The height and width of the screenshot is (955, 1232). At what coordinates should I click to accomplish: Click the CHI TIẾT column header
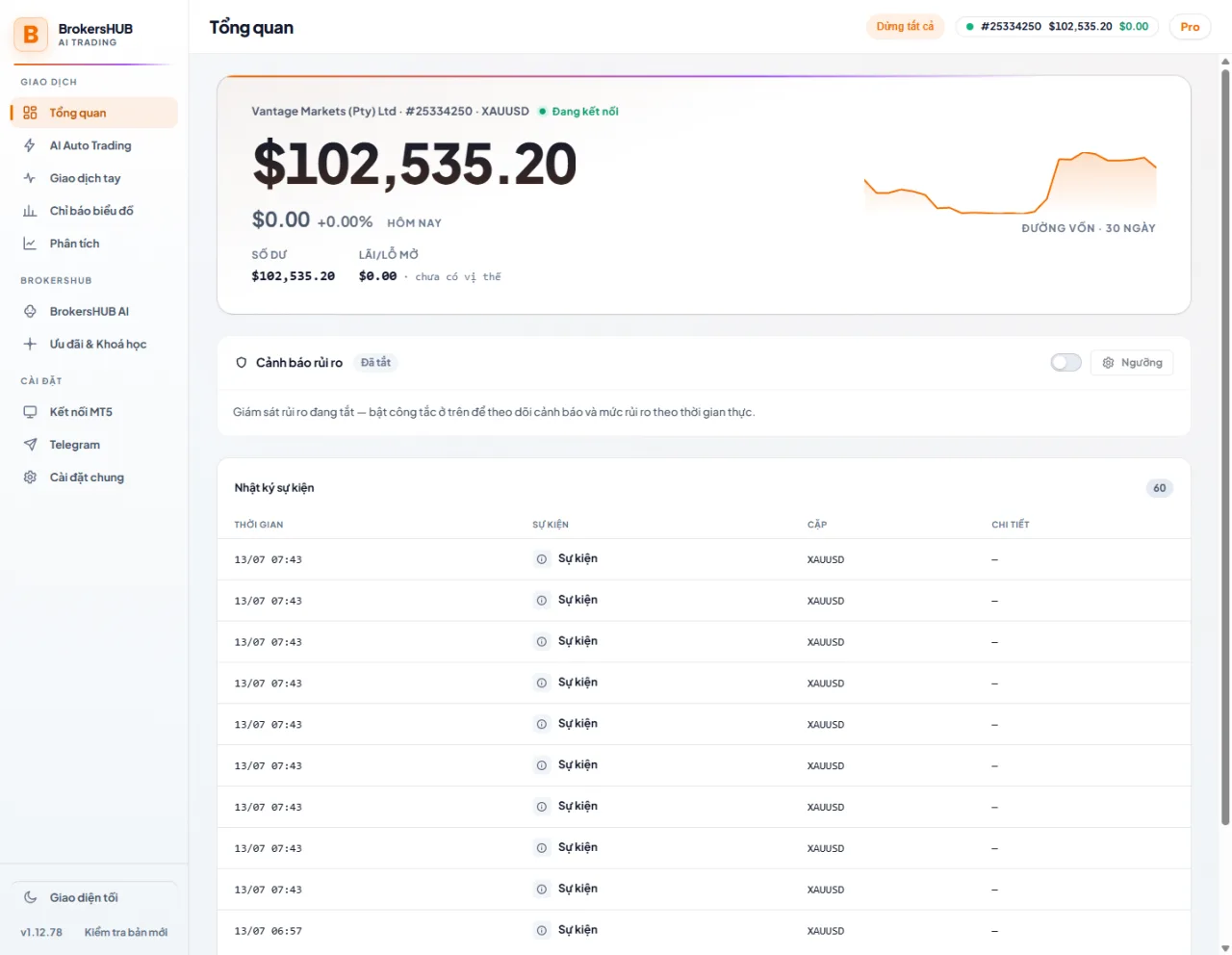pos(1011,525)
